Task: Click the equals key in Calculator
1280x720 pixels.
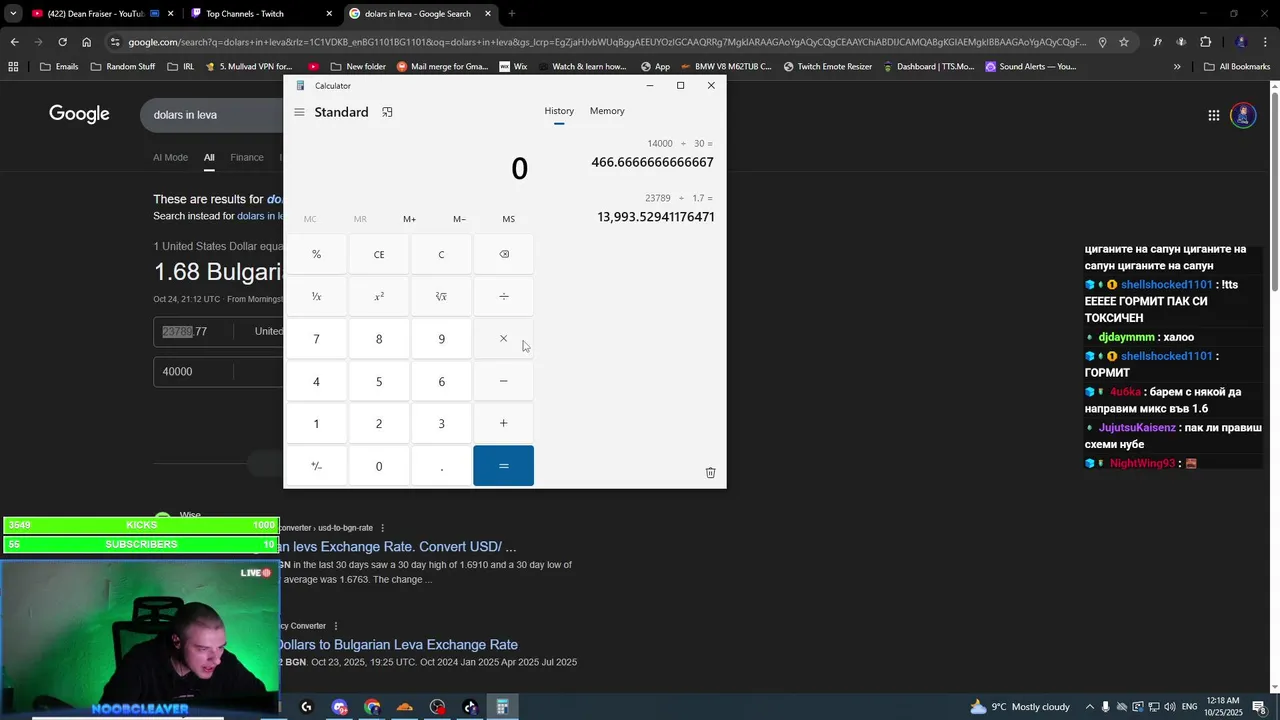Action: (503, 466)
